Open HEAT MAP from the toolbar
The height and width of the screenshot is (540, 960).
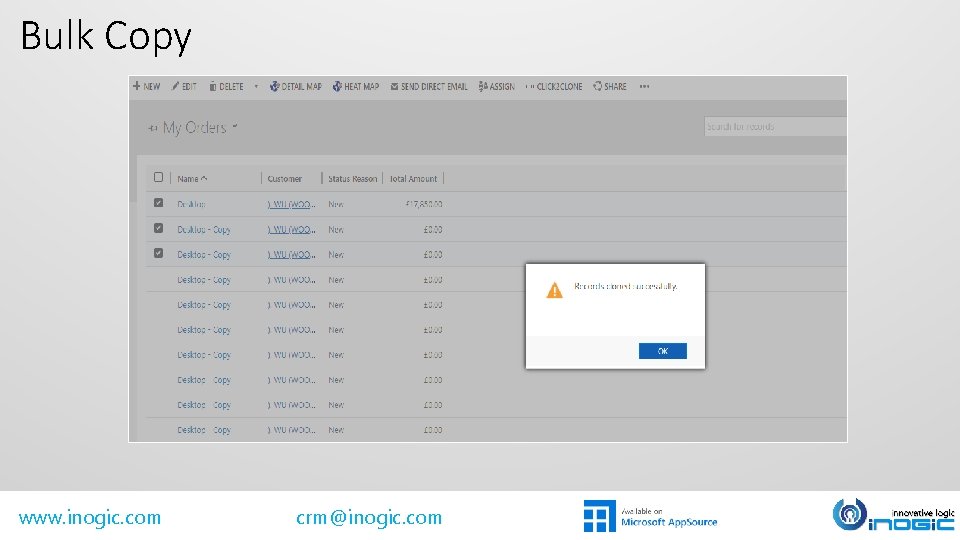(x=356, y=86)
